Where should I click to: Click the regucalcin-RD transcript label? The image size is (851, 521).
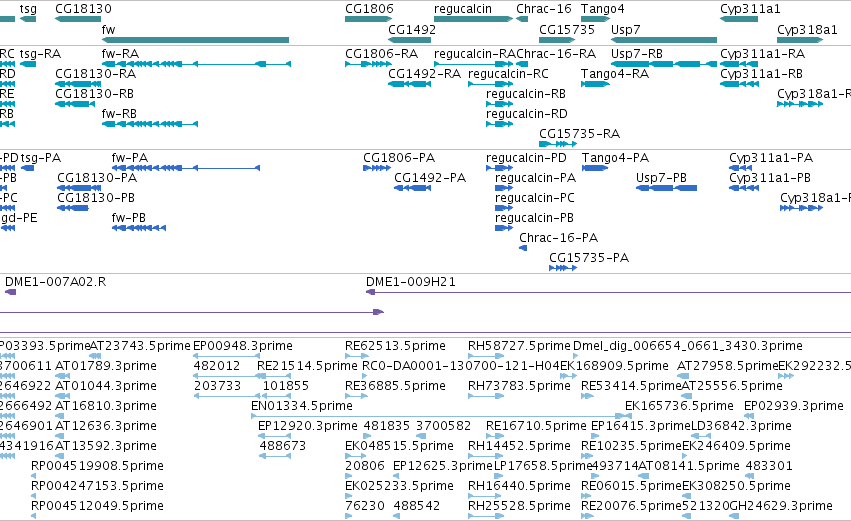pos(526,115)
